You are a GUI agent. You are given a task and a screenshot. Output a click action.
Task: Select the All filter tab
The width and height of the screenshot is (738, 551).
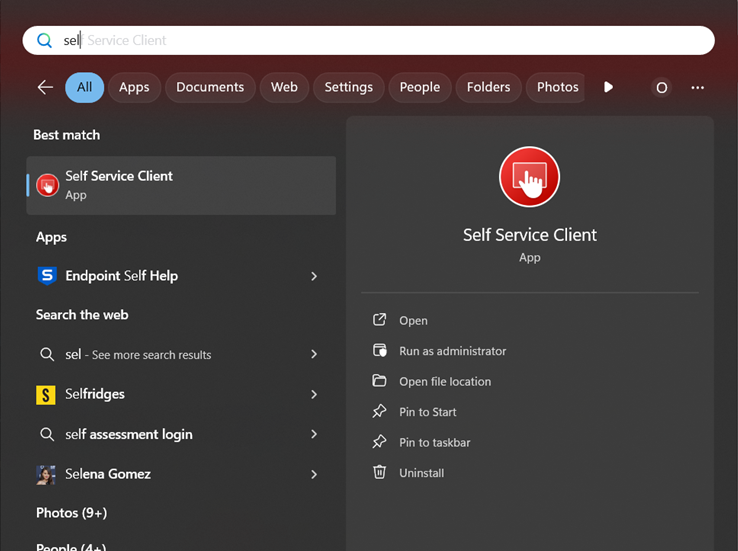[85, 87]
